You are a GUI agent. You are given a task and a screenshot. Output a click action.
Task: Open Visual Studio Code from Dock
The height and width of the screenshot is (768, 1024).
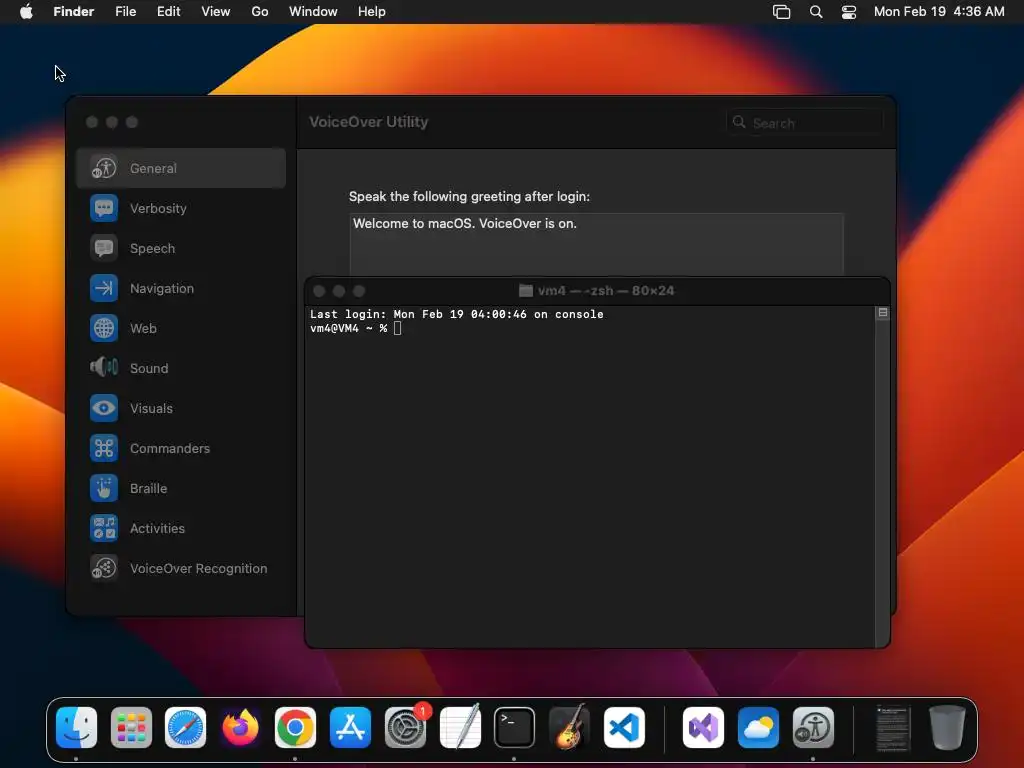[x=624, y=728]
